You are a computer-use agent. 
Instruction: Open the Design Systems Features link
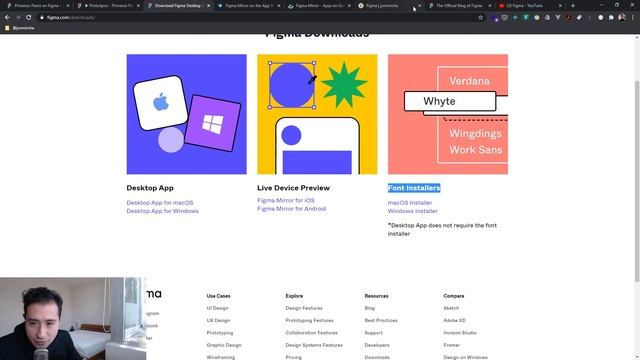314,345
